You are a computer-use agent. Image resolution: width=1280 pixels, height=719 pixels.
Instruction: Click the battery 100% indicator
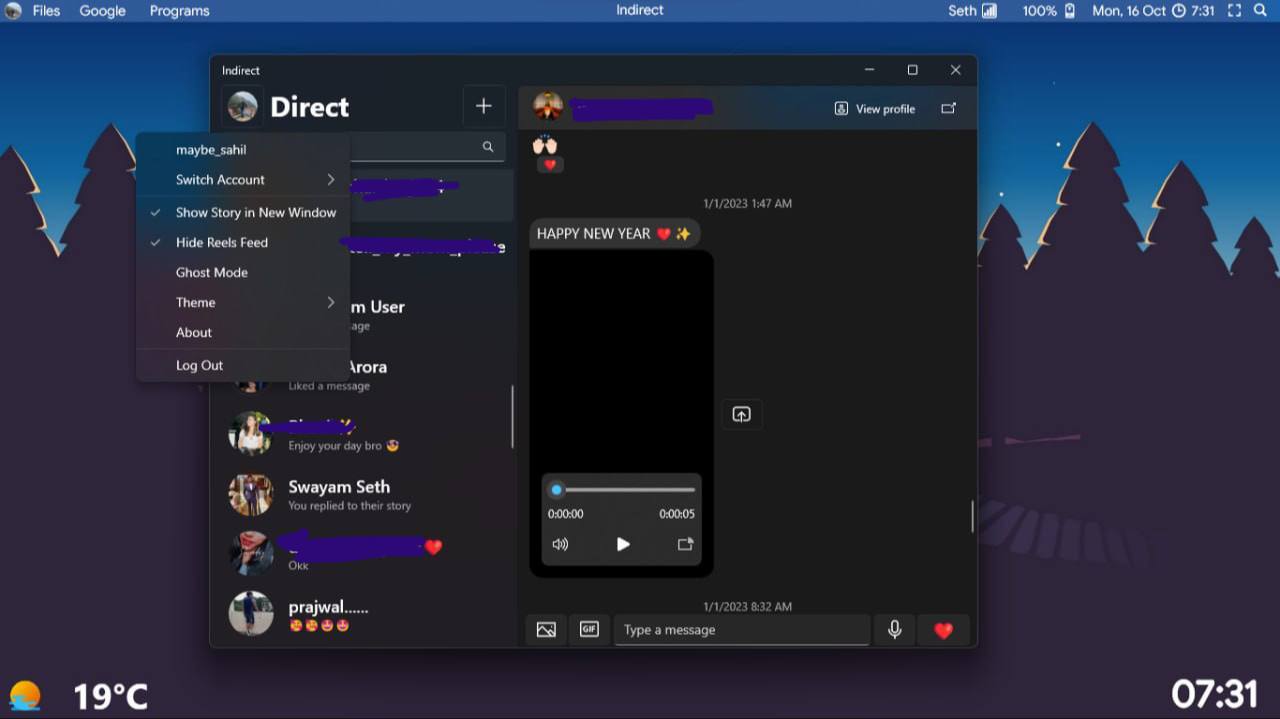(1048, 11)
